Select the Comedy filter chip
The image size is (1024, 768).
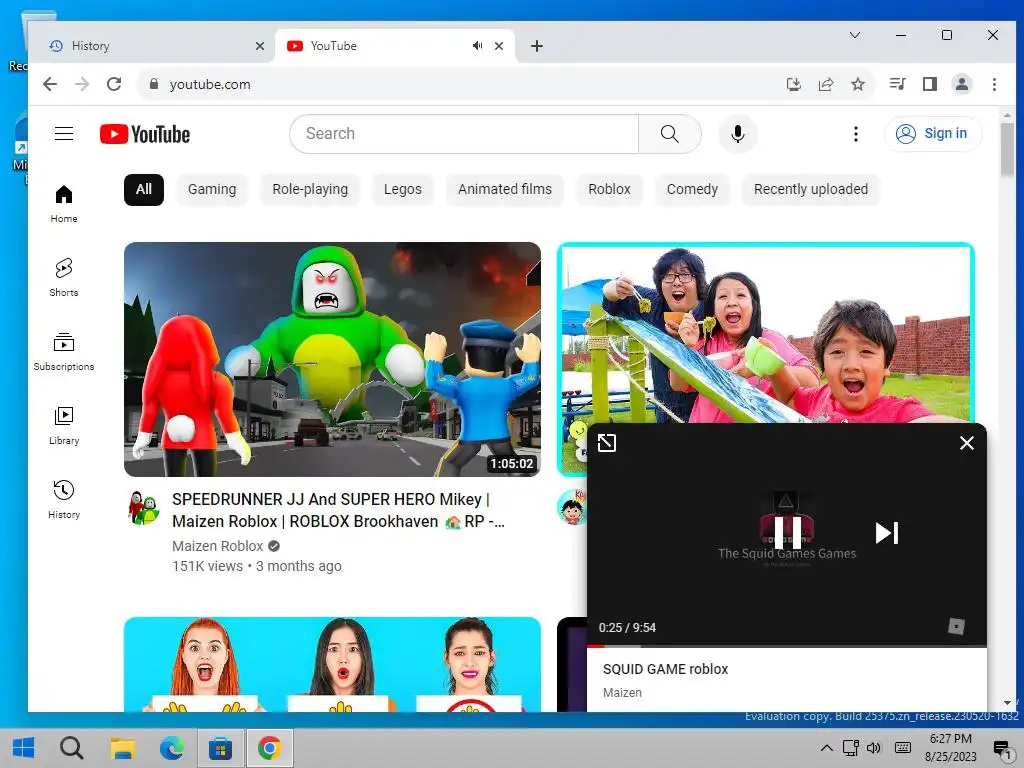tap(692, 189)
